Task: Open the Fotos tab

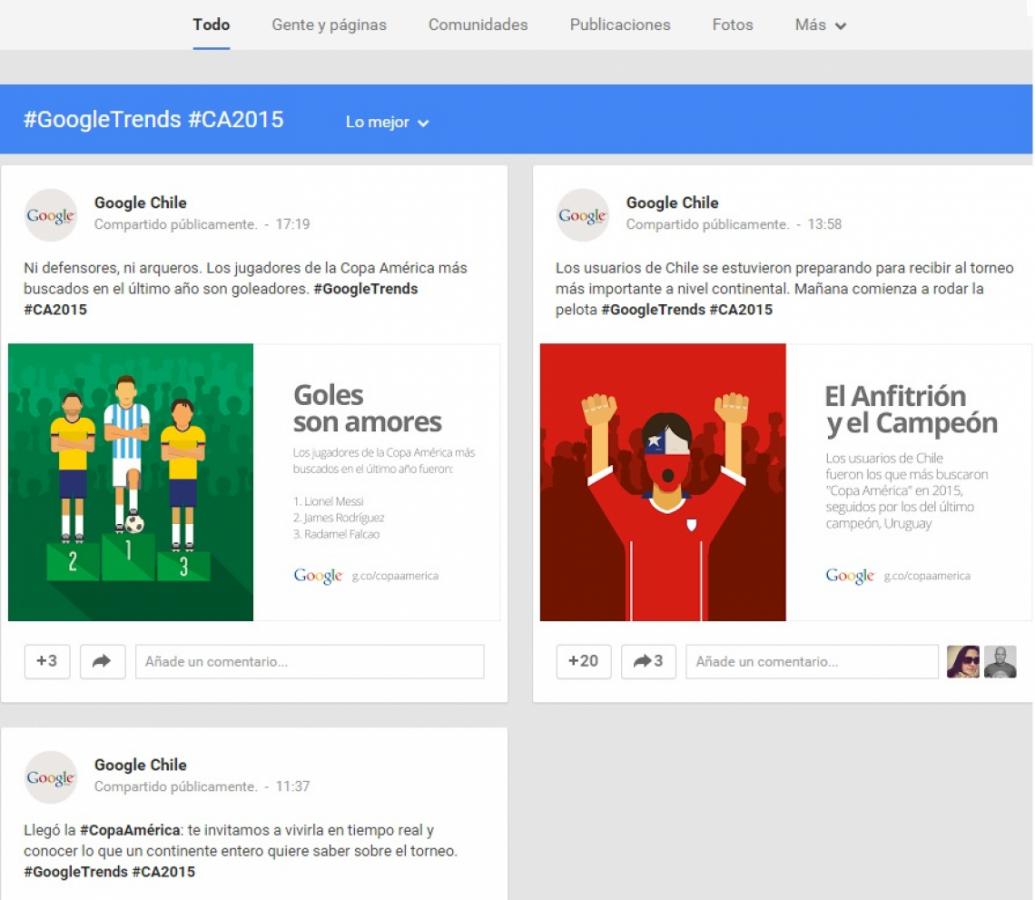Action: coord(732,25)
